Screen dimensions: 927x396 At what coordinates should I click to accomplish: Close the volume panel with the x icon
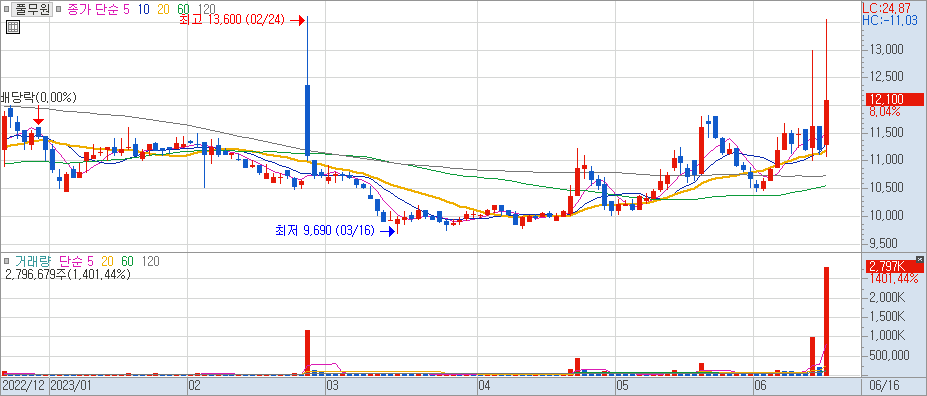919,259
